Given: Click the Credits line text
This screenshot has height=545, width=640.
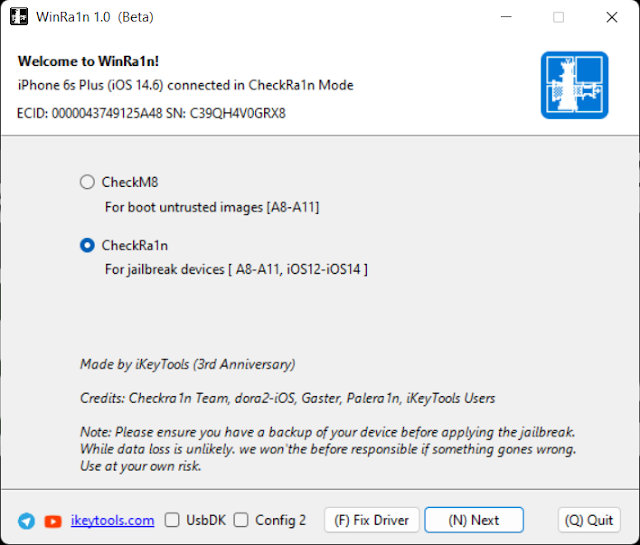Looking at the screenshot, I should click(x=288, y=398).
